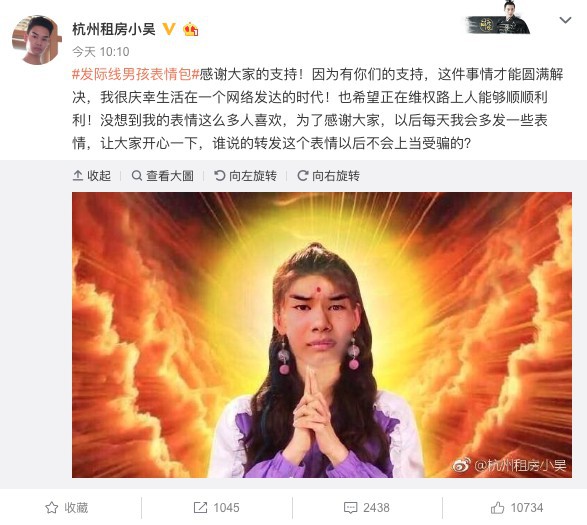This screenshot has height=525, width=587.
Task: Click the clockwise rotate arrow icon
Action: click(302, 175)
